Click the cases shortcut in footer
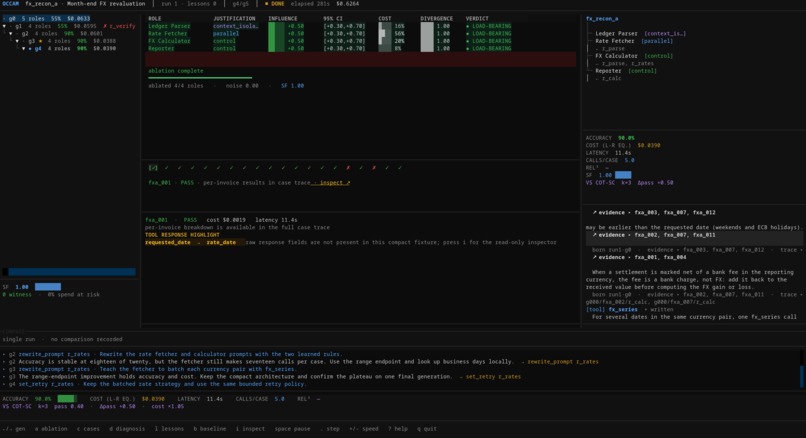This screenshot has height=438, width=806. [x=88, y=429]
